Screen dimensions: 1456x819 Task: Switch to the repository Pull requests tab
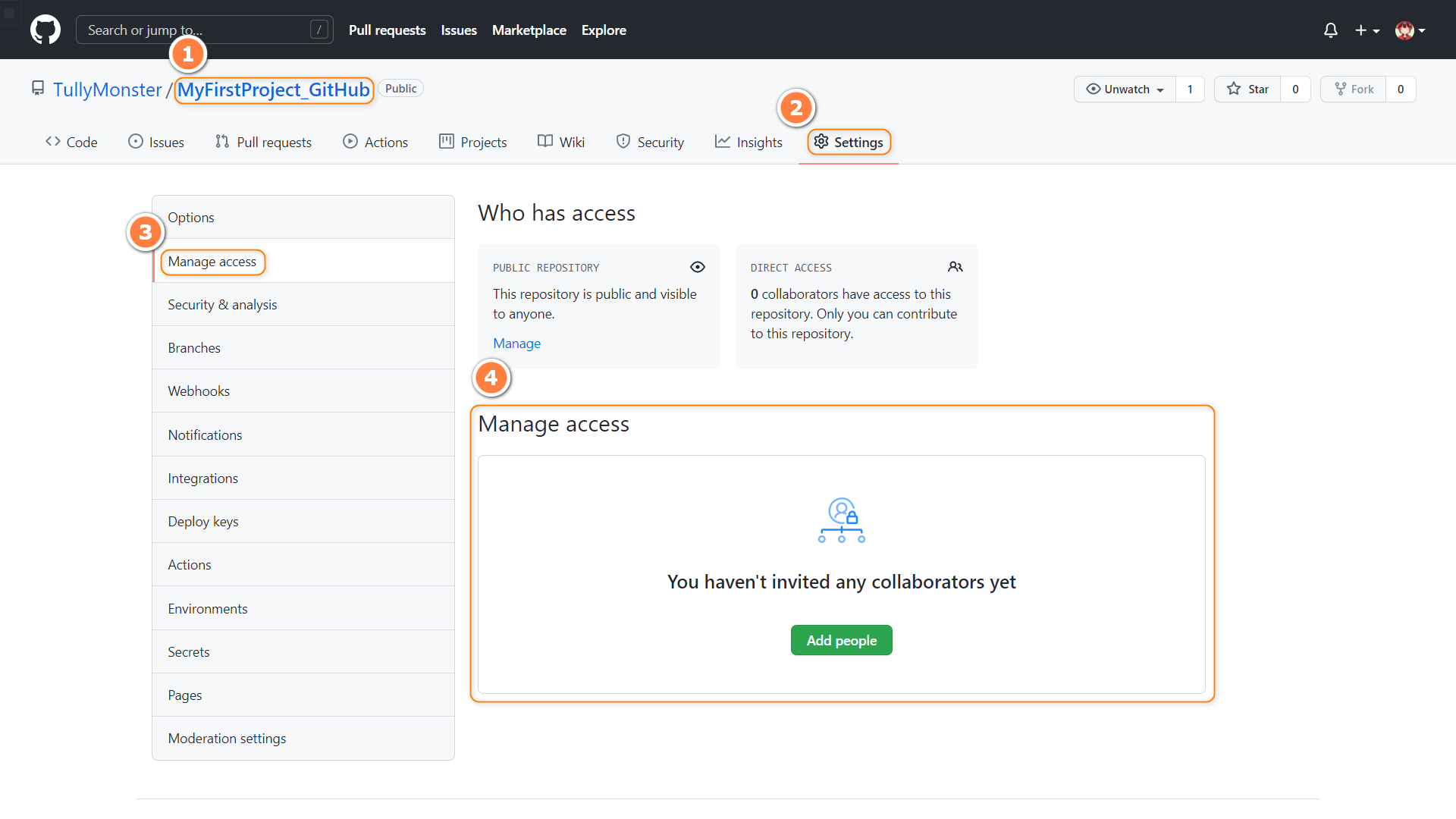pyautogui.click(x=263, y=142)
